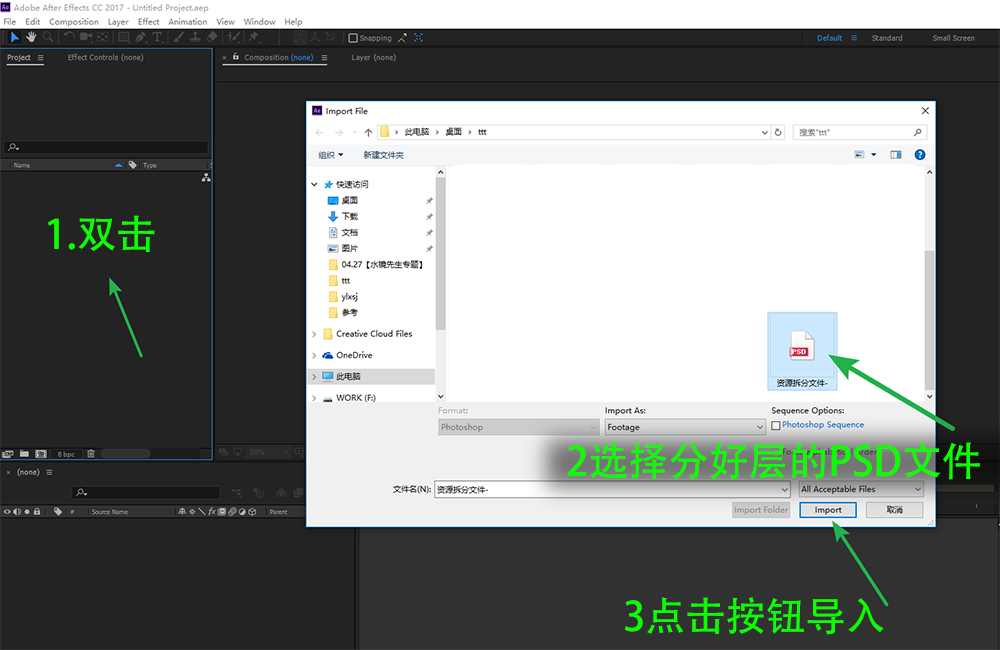The height and width of the screenshot is (650, 1000).
Task: Switch to the Small Screen workspace
Action: (953, 38)
